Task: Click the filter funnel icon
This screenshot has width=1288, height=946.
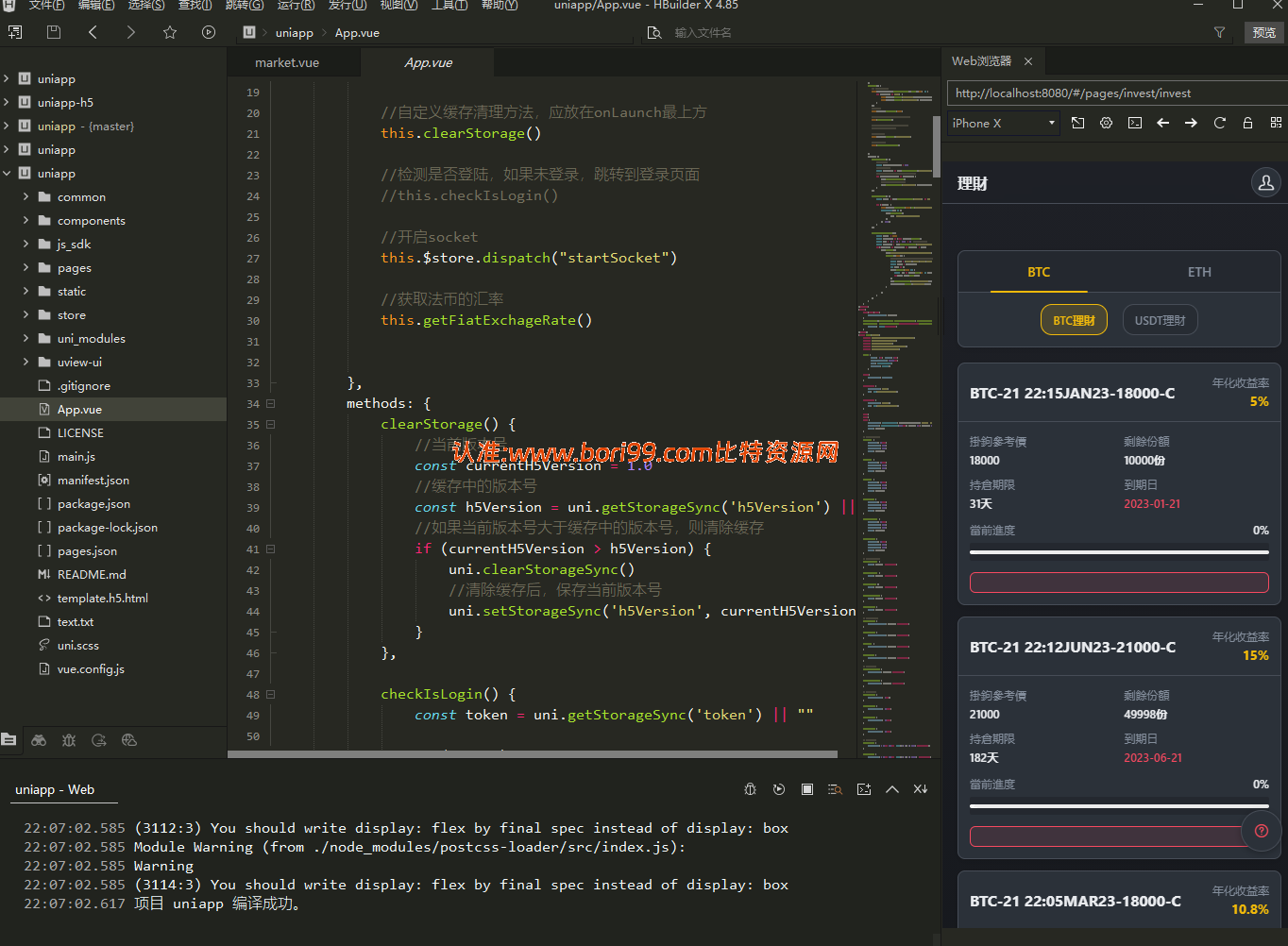Action: [1219, 32]
